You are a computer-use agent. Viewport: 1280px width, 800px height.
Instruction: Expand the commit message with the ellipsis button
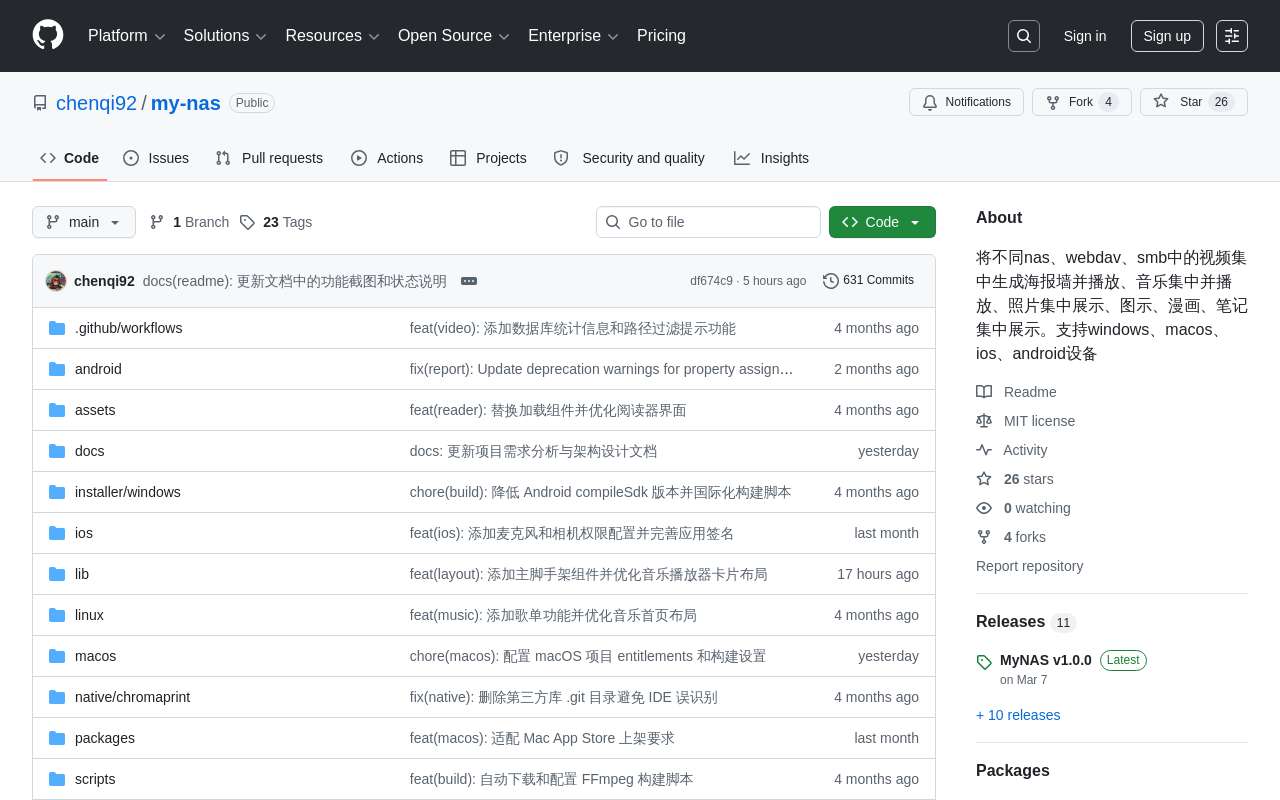(x=468, y=281)
